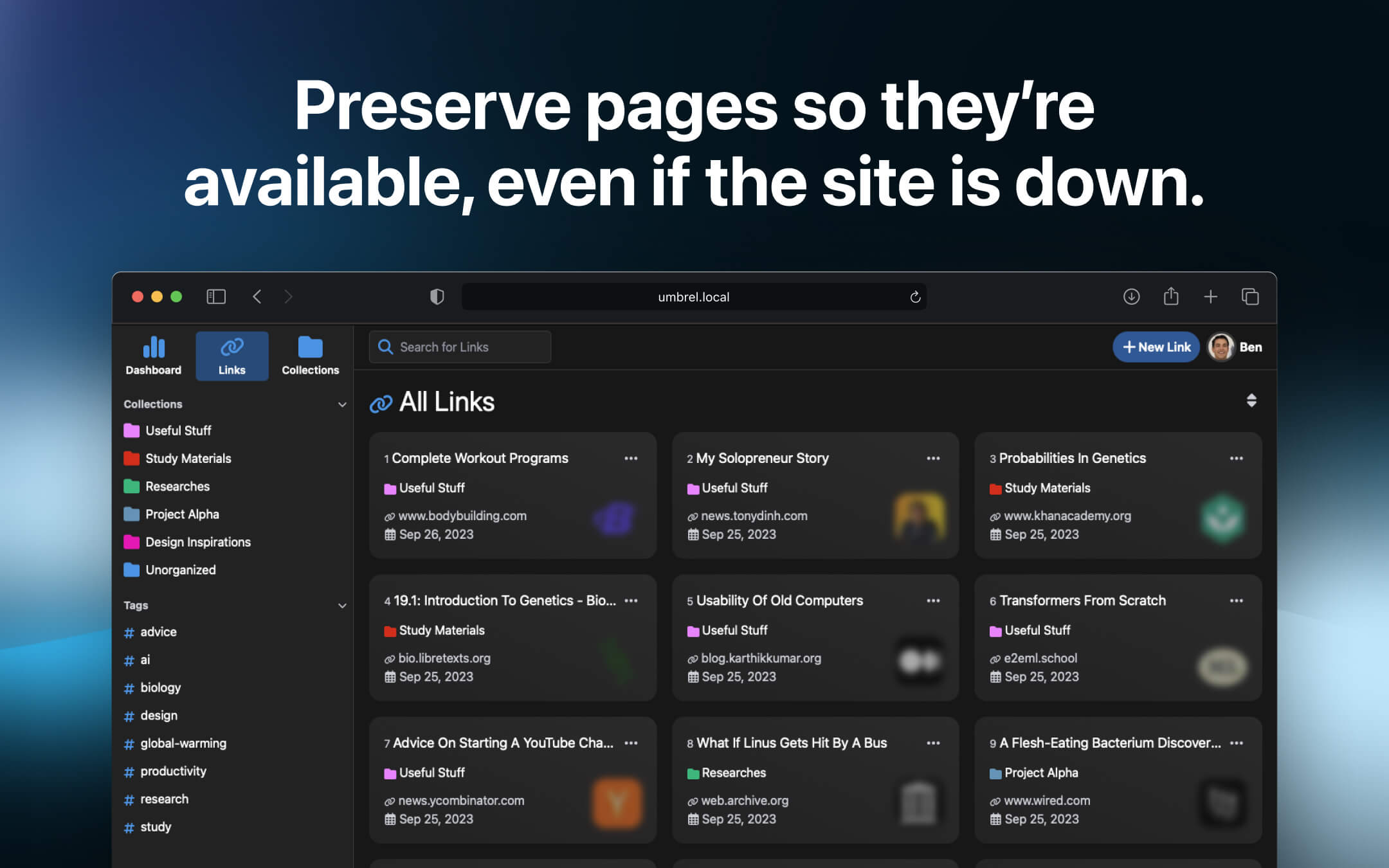This screenshot has width=1389, height=868.
Task: Select the Design Inspirations collection
Action: click(x=197, y=542)
